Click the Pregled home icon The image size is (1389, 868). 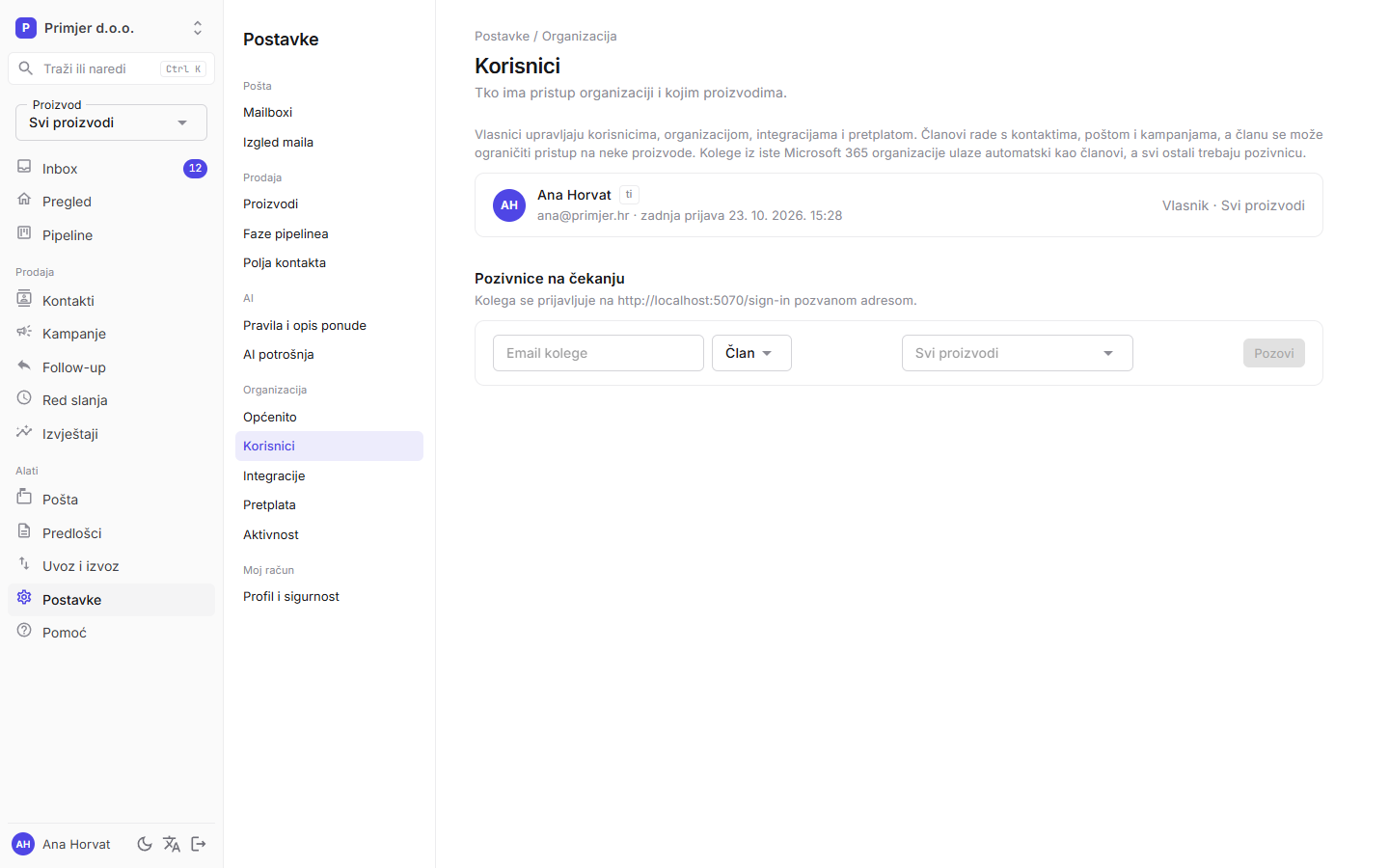(x=24, y=201)
